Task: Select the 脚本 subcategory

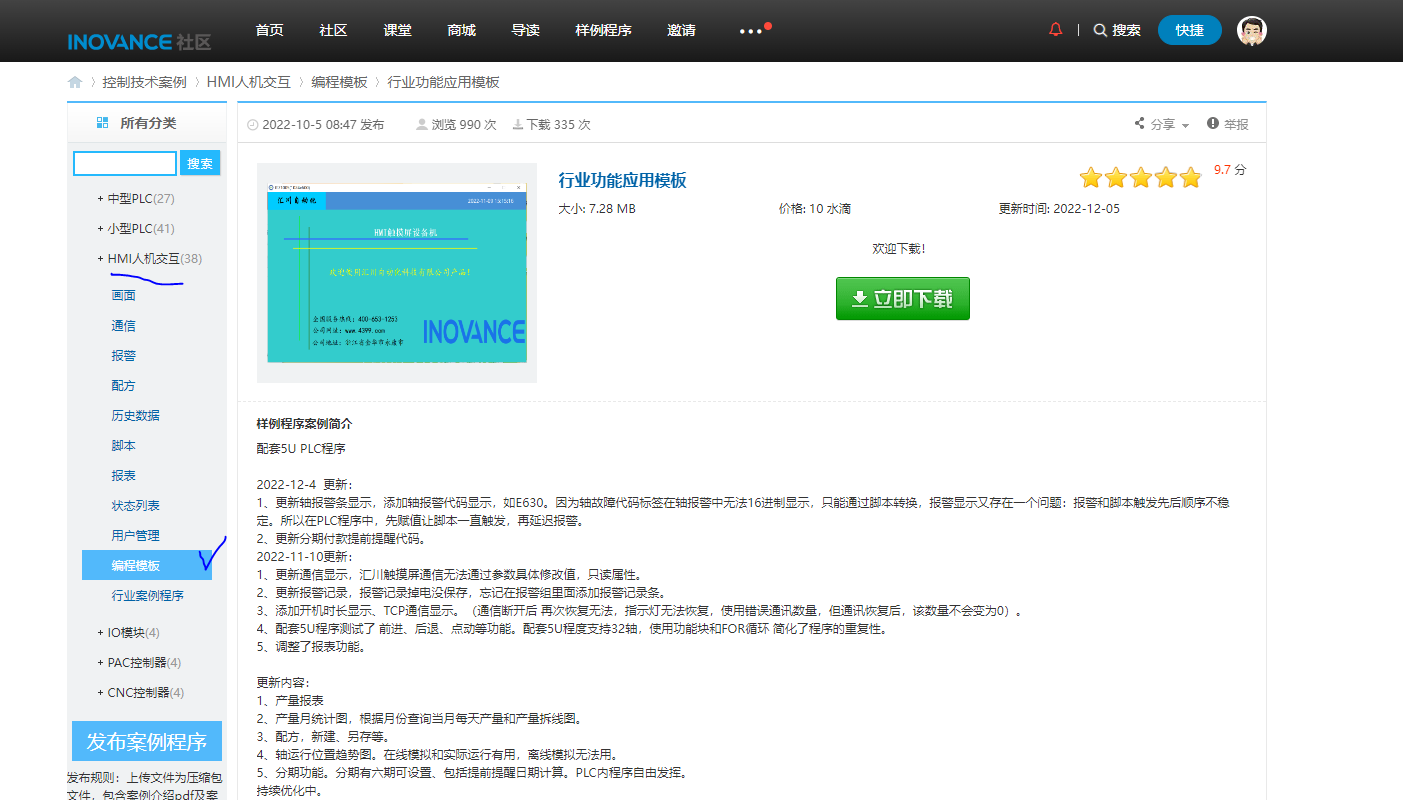Action: coord(124,445)
